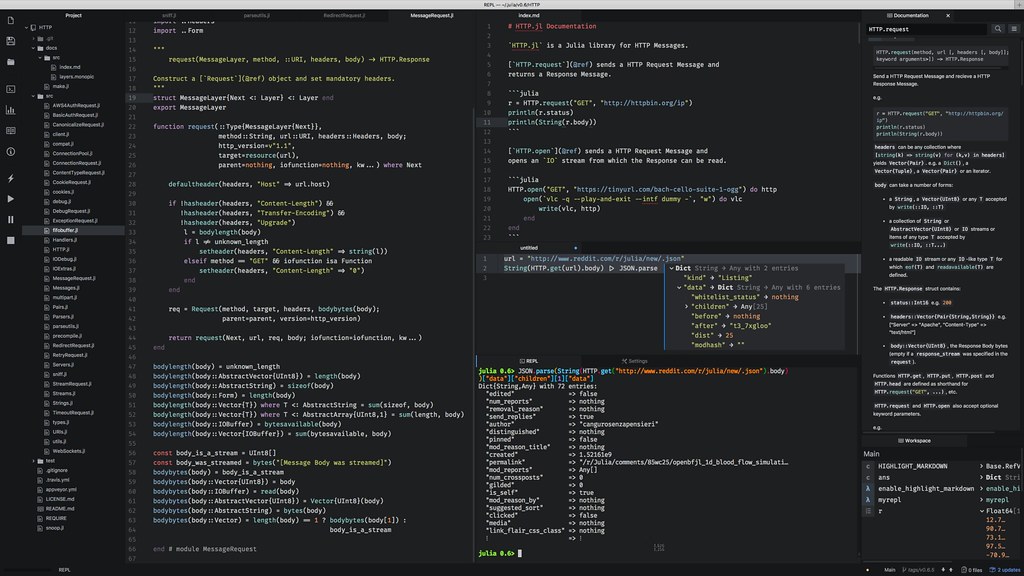This screenshot has width=1024, height=576.
Task: Collapse the top-level src folder
Action: (x=33, y=96)
